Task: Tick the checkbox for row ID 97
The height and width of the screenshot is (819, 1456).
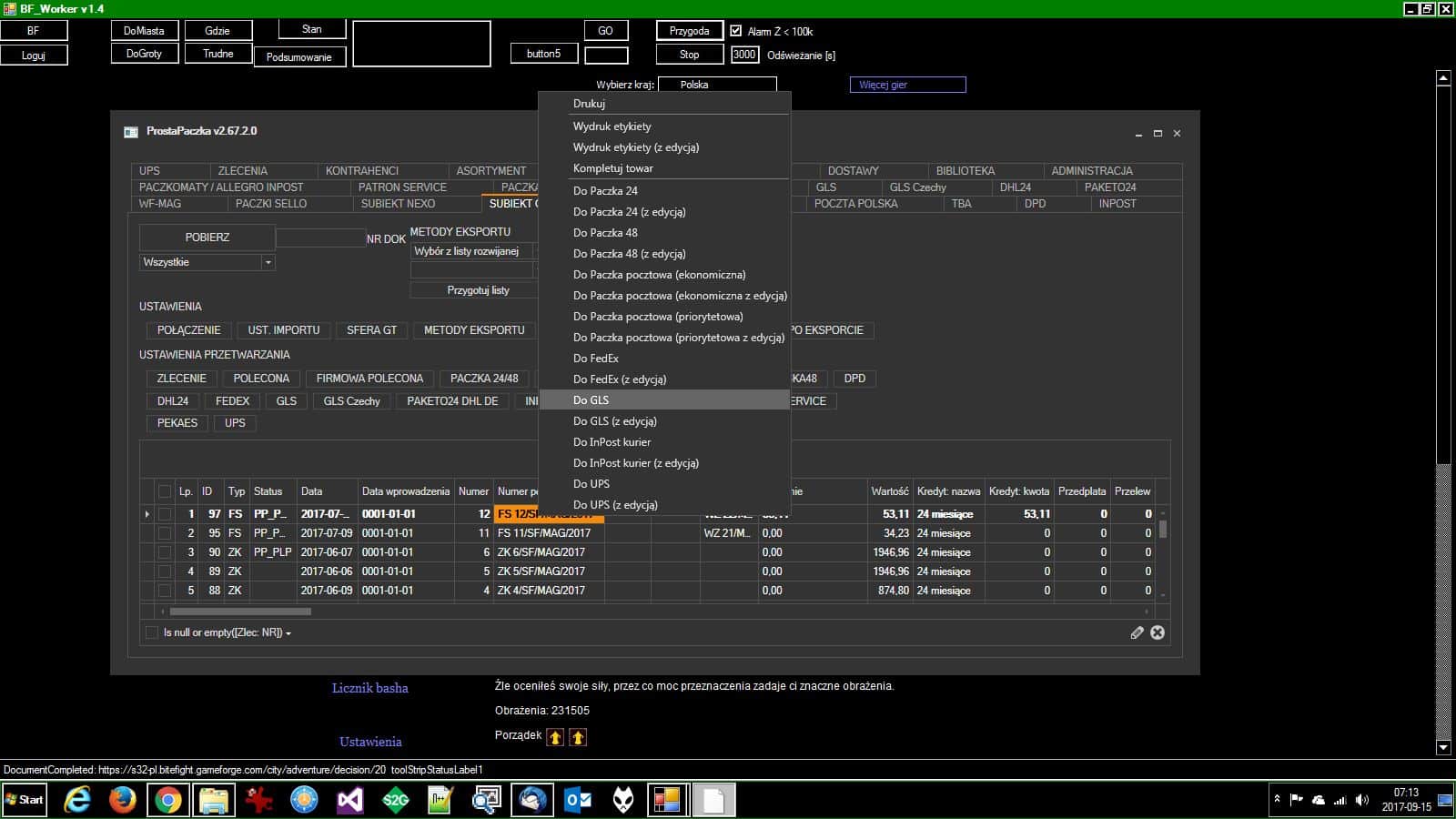Action: pyautogui.click(x=165, y=514)
